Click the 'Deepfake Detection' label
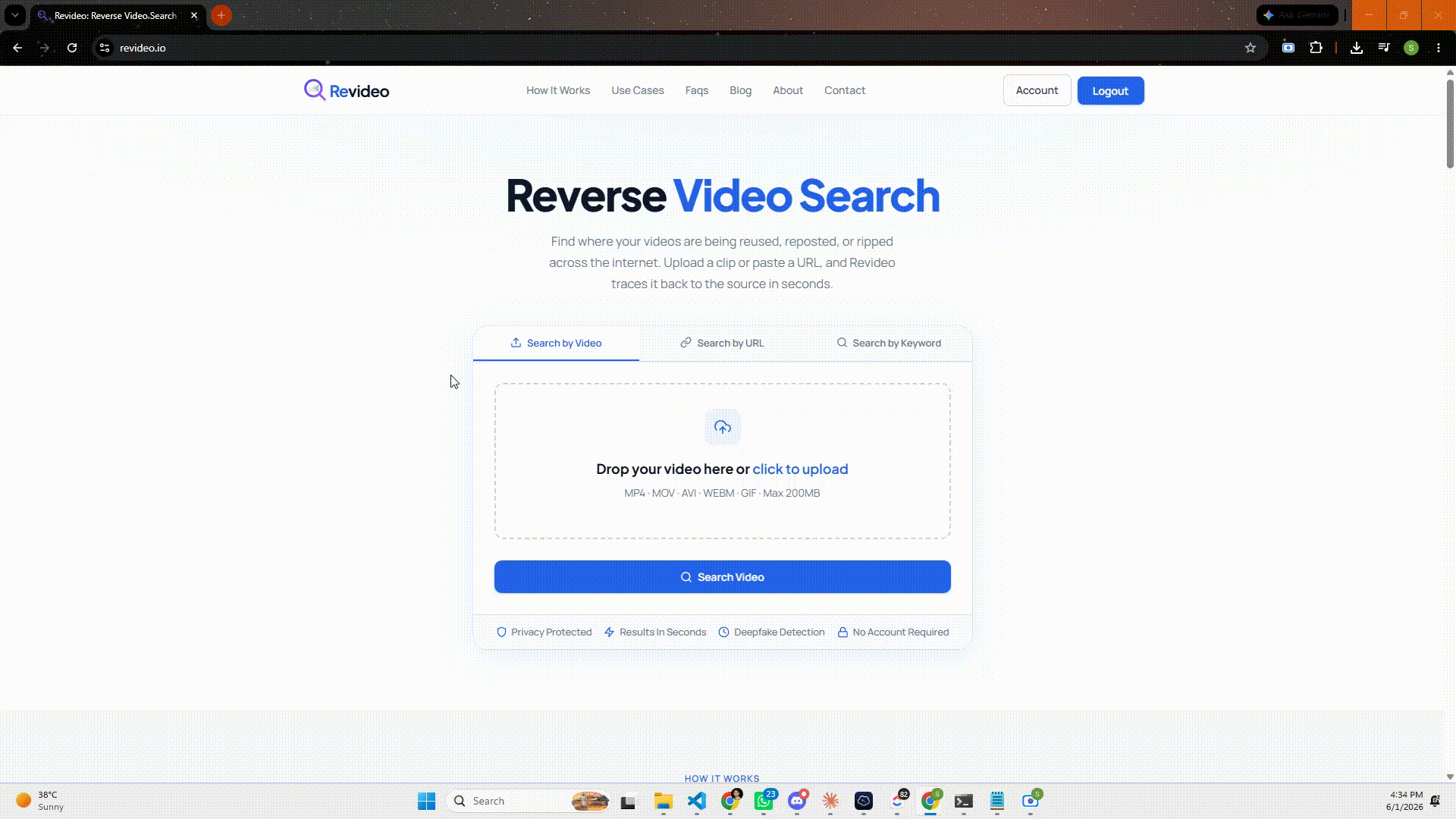 click(779, 632)
